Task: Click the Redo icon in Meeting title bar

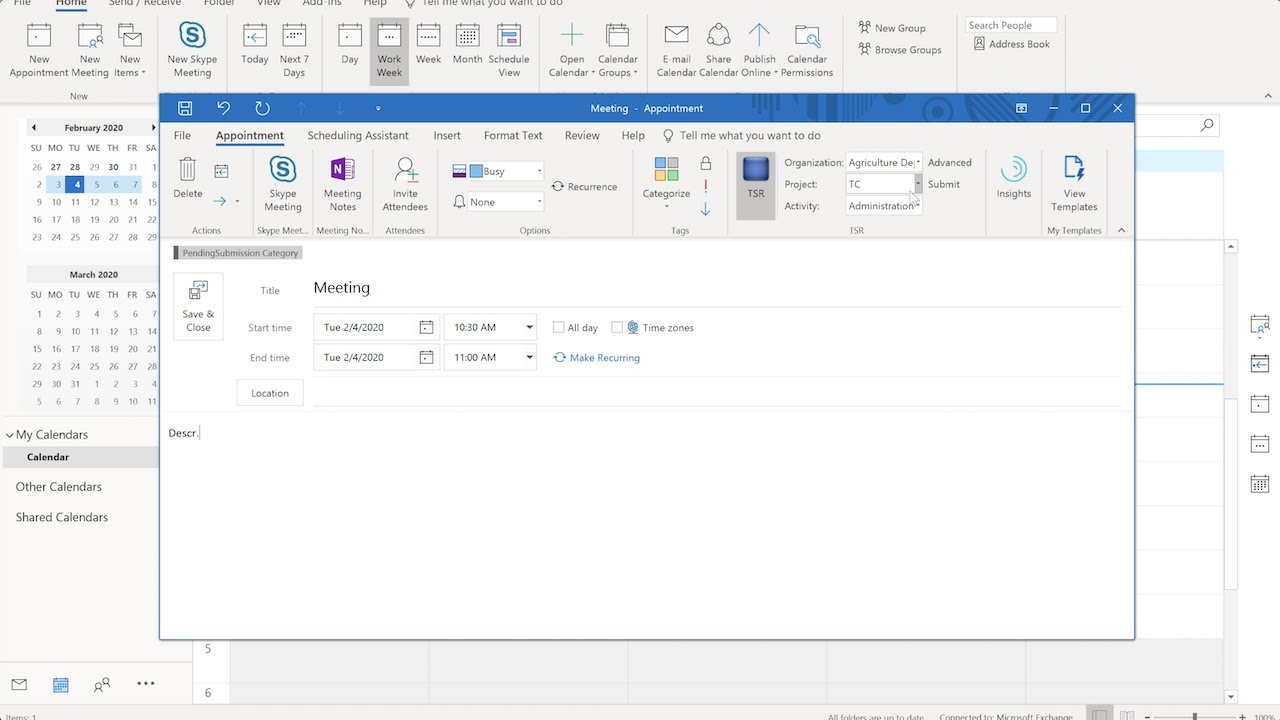Action: (x=262, y=108)
